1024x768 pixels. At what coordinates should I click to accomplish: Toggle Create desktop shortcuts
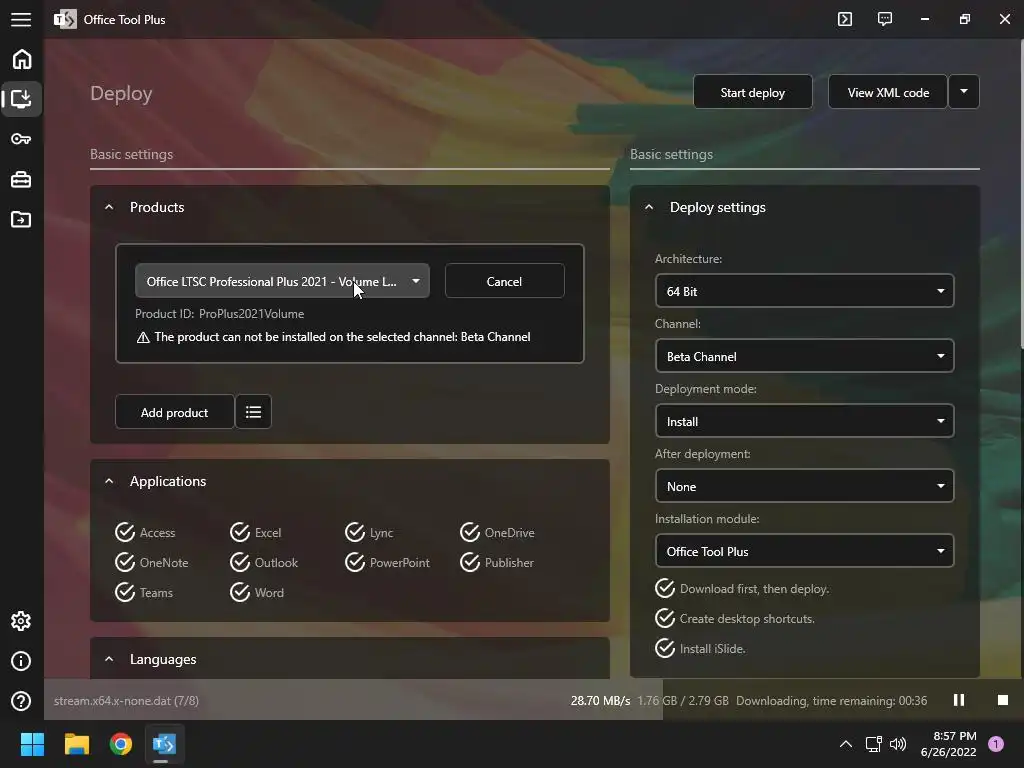(x=735, y=618)
